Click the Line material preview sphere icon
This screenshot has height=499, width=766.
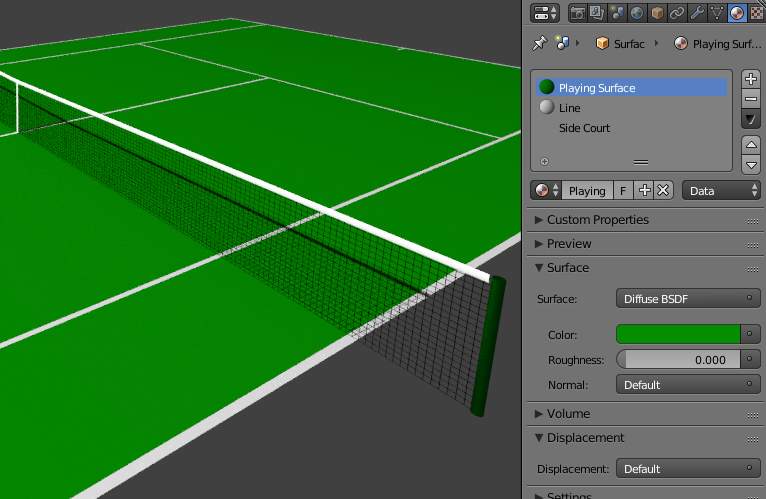[547, 107]
